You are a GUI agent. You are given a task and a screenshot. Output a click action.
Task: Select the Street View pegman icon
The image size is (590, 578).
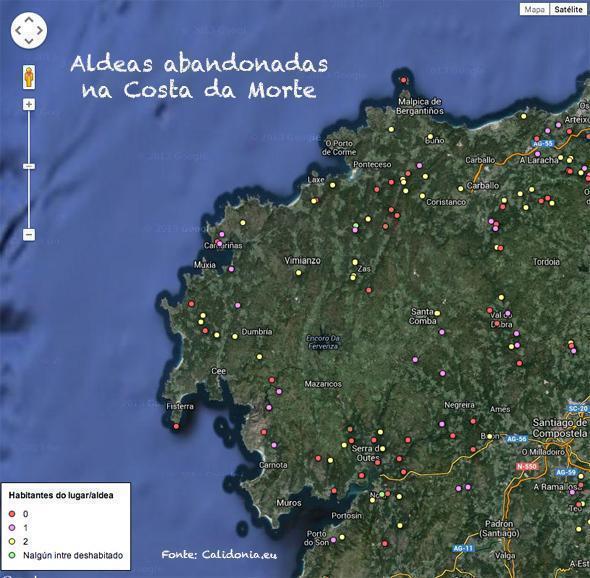[29, 77]
